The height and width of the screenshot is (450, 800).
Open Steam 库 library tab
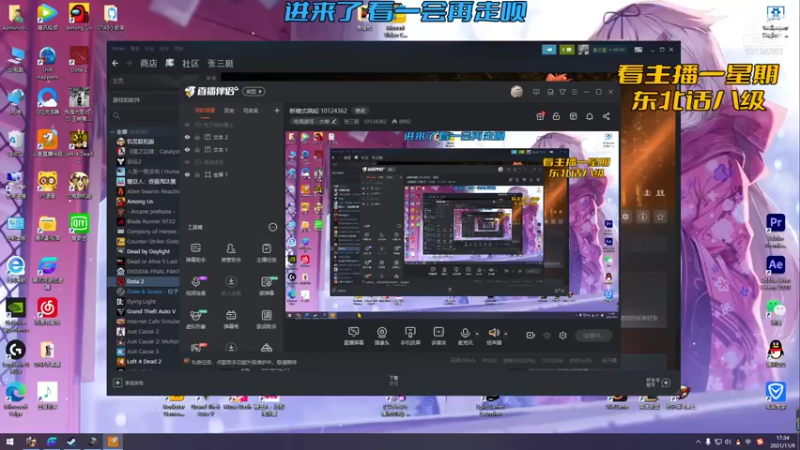point(169,63)
